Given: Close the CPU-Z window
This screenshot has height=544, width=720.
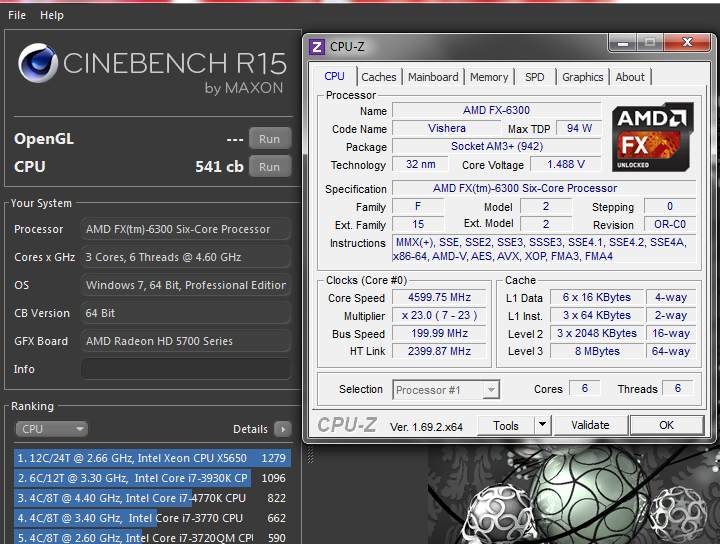Looking at the screenshot, I should [688, 43].
